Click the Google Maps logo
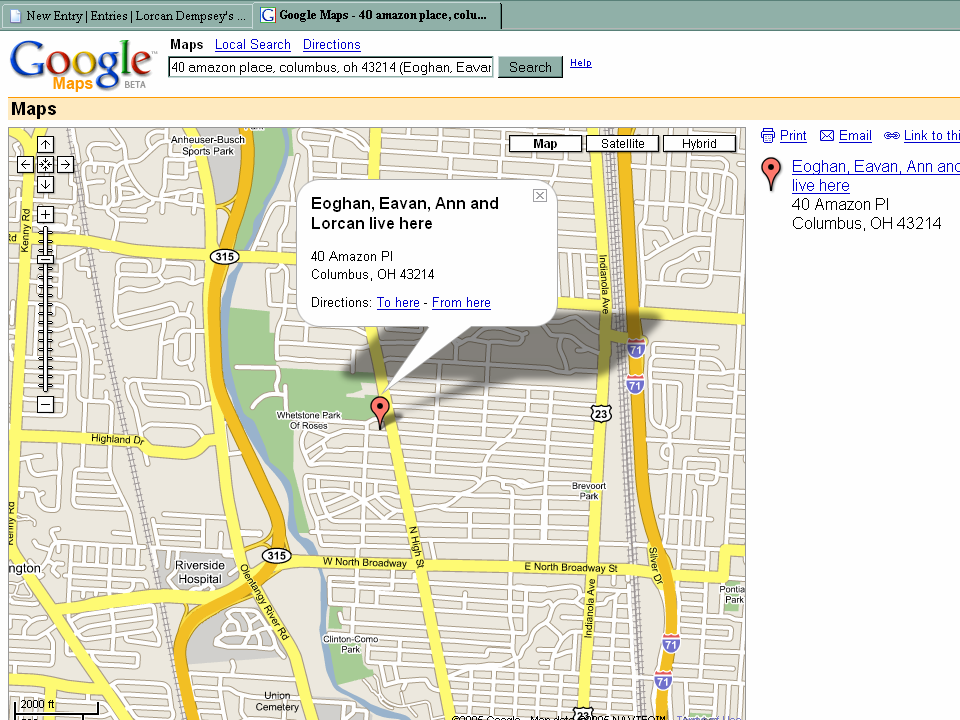Screen dimensions: 960x720 tap(81, 65)
